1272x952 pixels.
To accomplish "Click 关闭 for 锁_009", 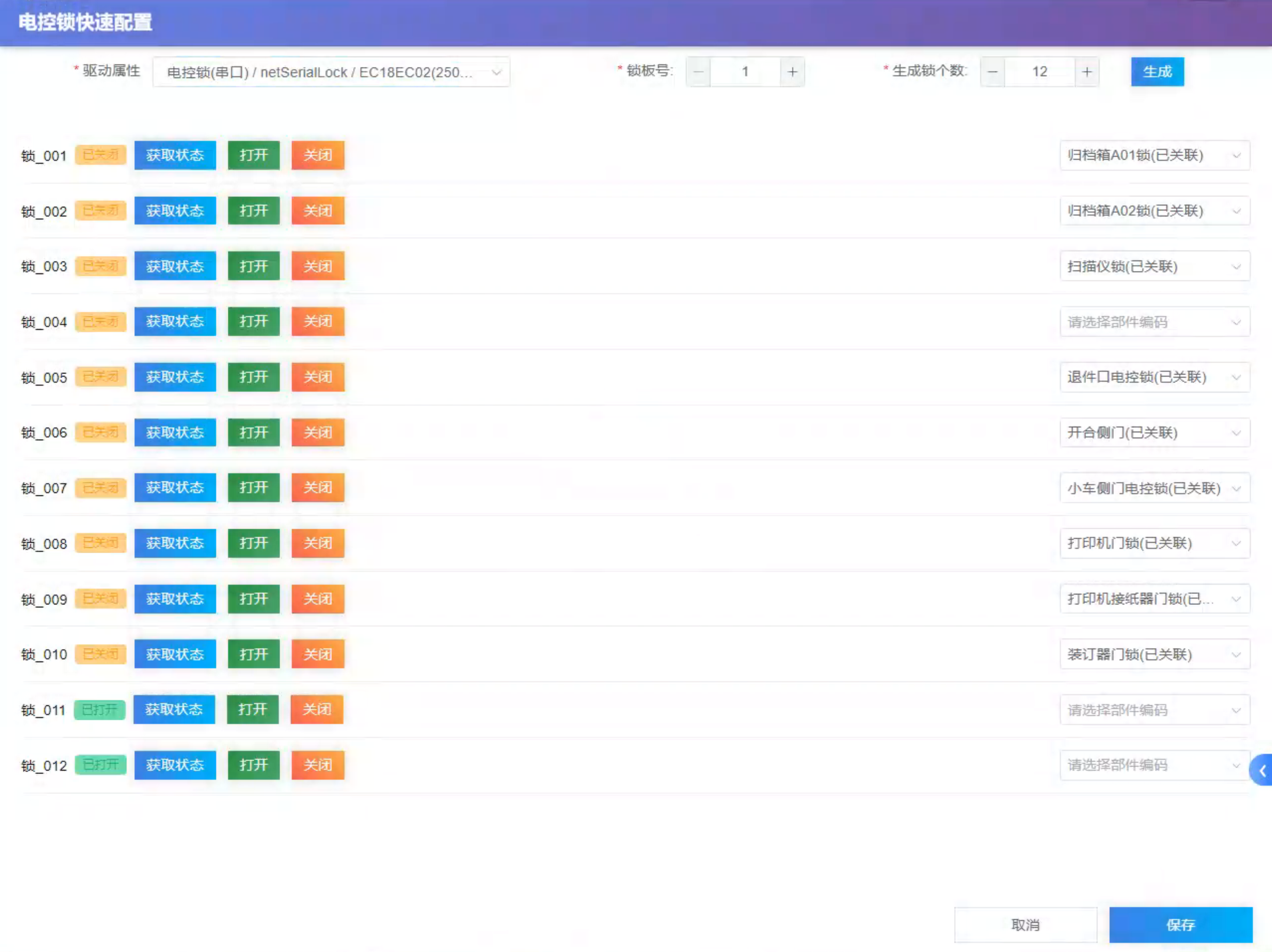I will tap(318, 599).
